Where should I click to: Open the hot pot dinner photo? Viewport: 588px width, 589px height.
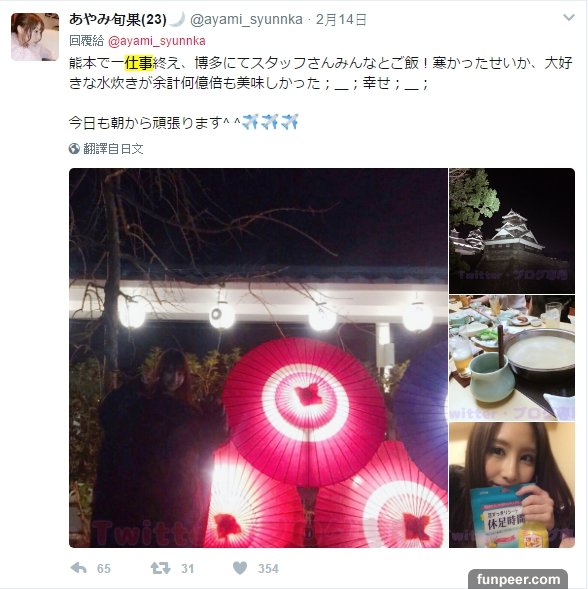point(512,358)
